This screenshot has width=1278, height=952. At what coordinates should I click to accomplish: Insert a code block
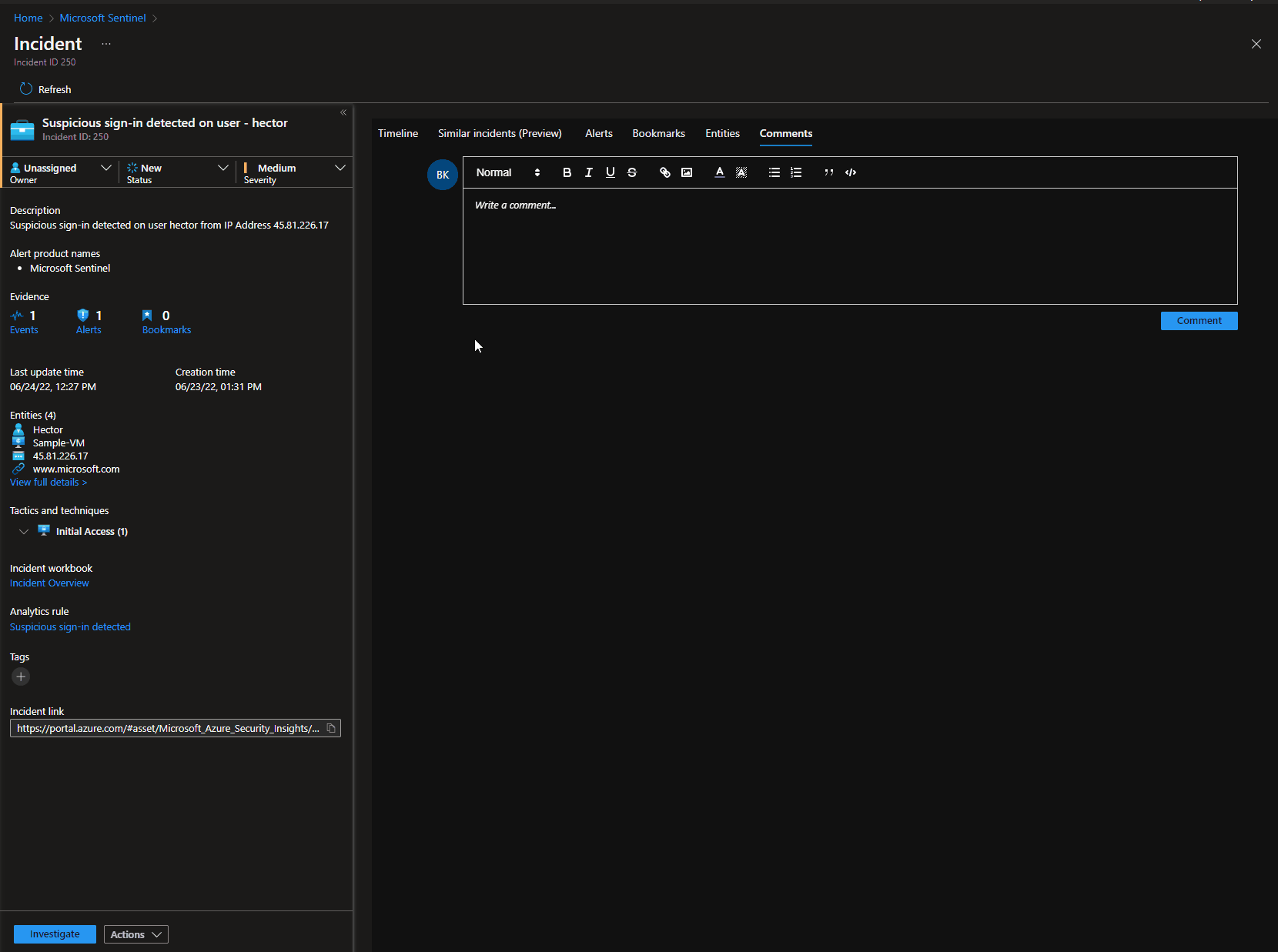click(x=851, y=172)
